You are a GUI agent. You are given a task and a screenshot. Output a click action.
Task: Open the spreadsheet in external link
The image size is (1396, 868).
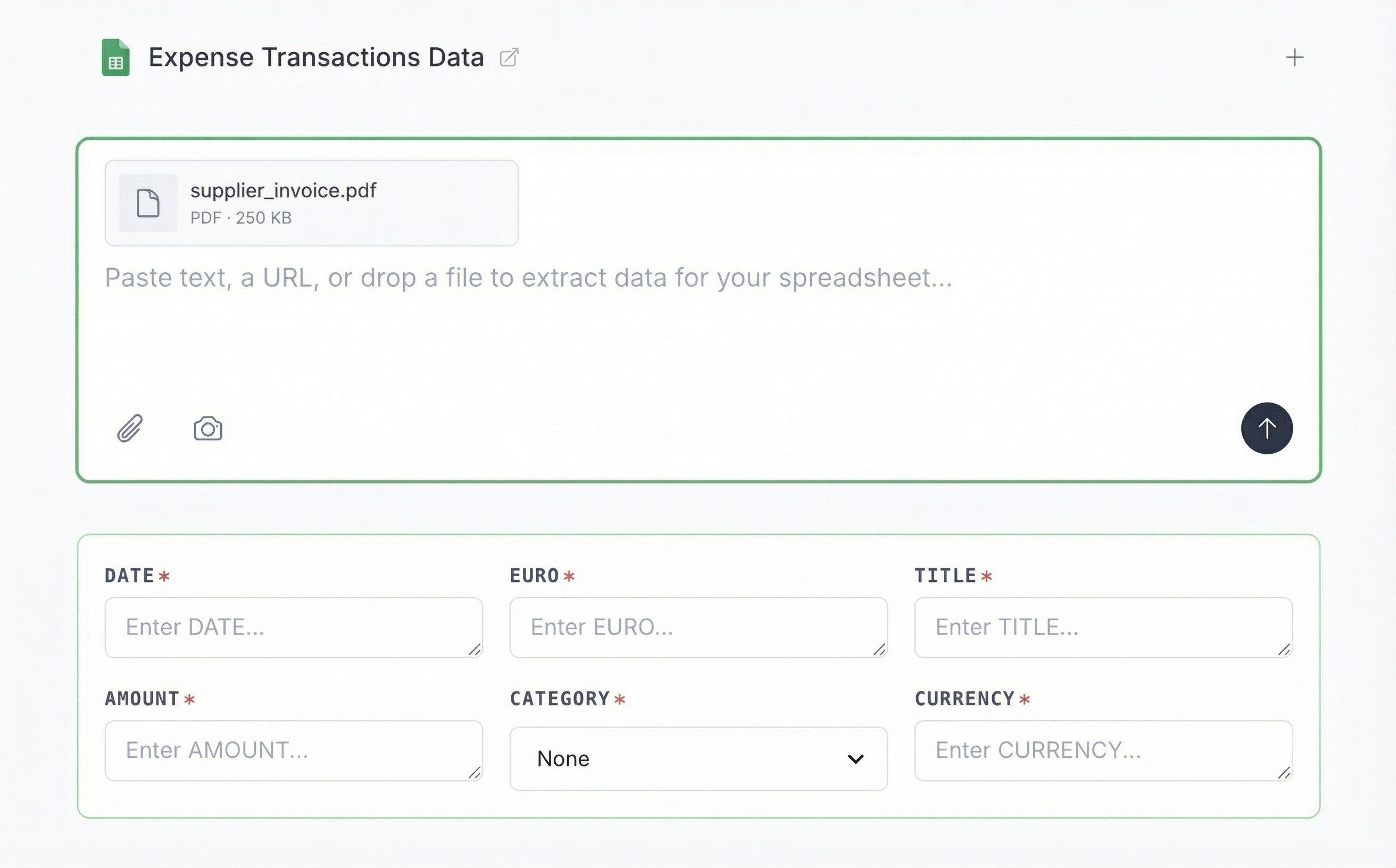510,57
